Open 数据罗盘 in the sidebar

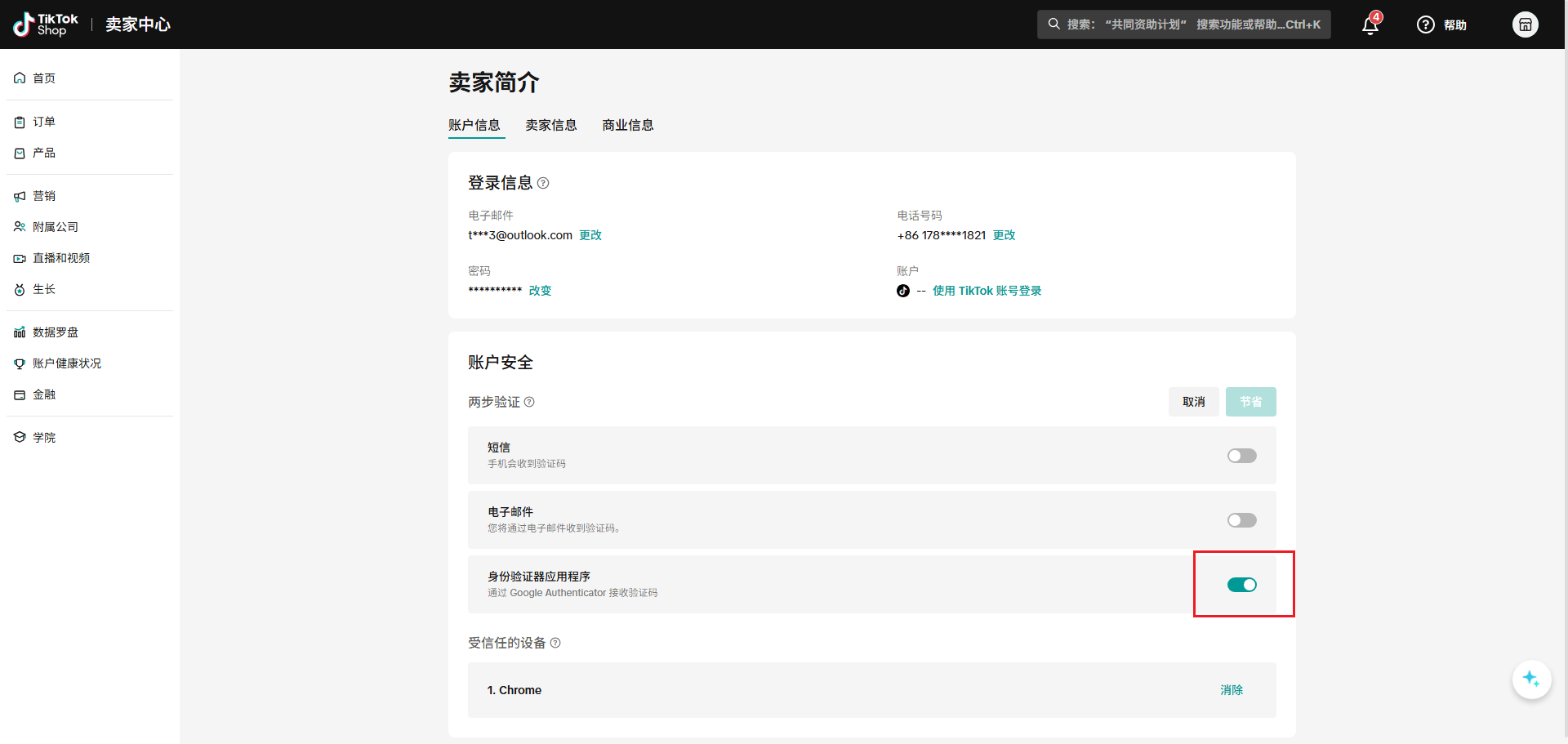(56, 332)
